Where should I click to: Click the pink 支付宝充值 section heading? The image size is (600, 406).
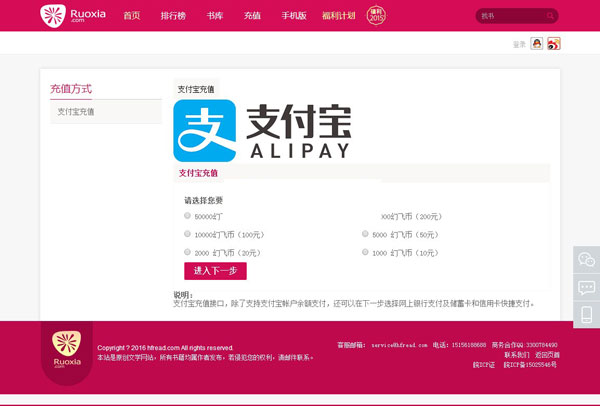point(198,173)
